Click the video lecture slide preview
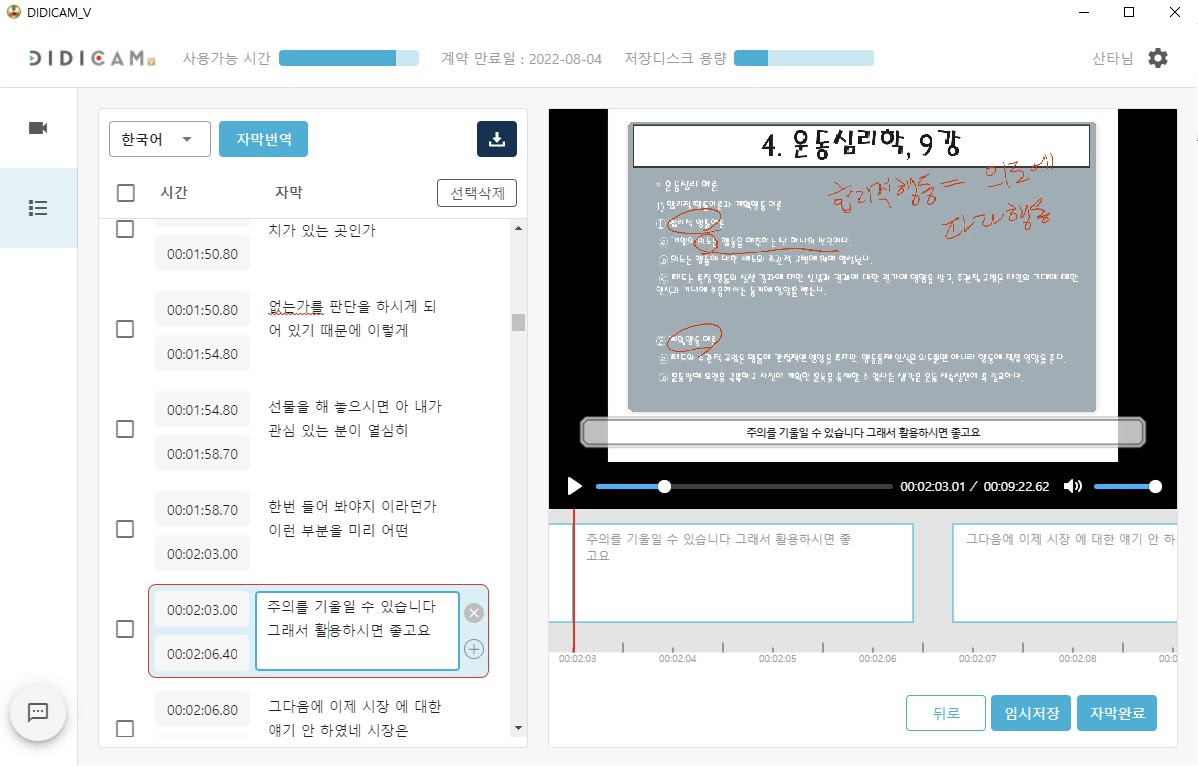Viewport: 1198px width, 766px height. (x=862, y=267)
